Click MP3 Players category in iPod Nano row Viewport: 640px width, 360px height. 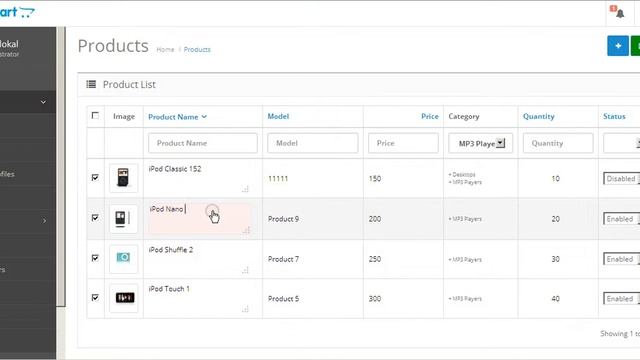click(465, 219)
